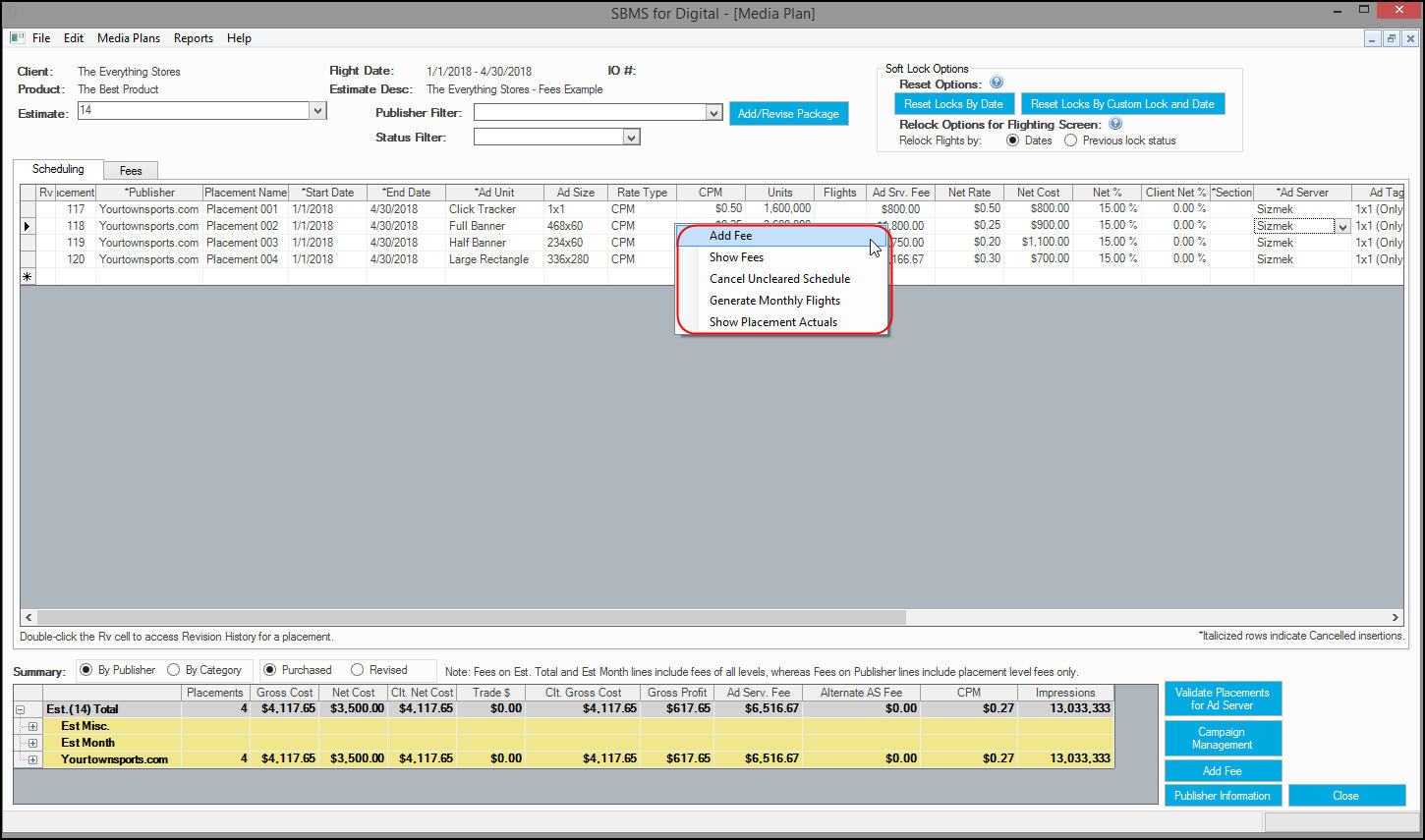This screenshot has height=840, width=1425.
Task: Open the Publisher Filter dropdown
Action: pyautogui.click(x=714, y=113)
